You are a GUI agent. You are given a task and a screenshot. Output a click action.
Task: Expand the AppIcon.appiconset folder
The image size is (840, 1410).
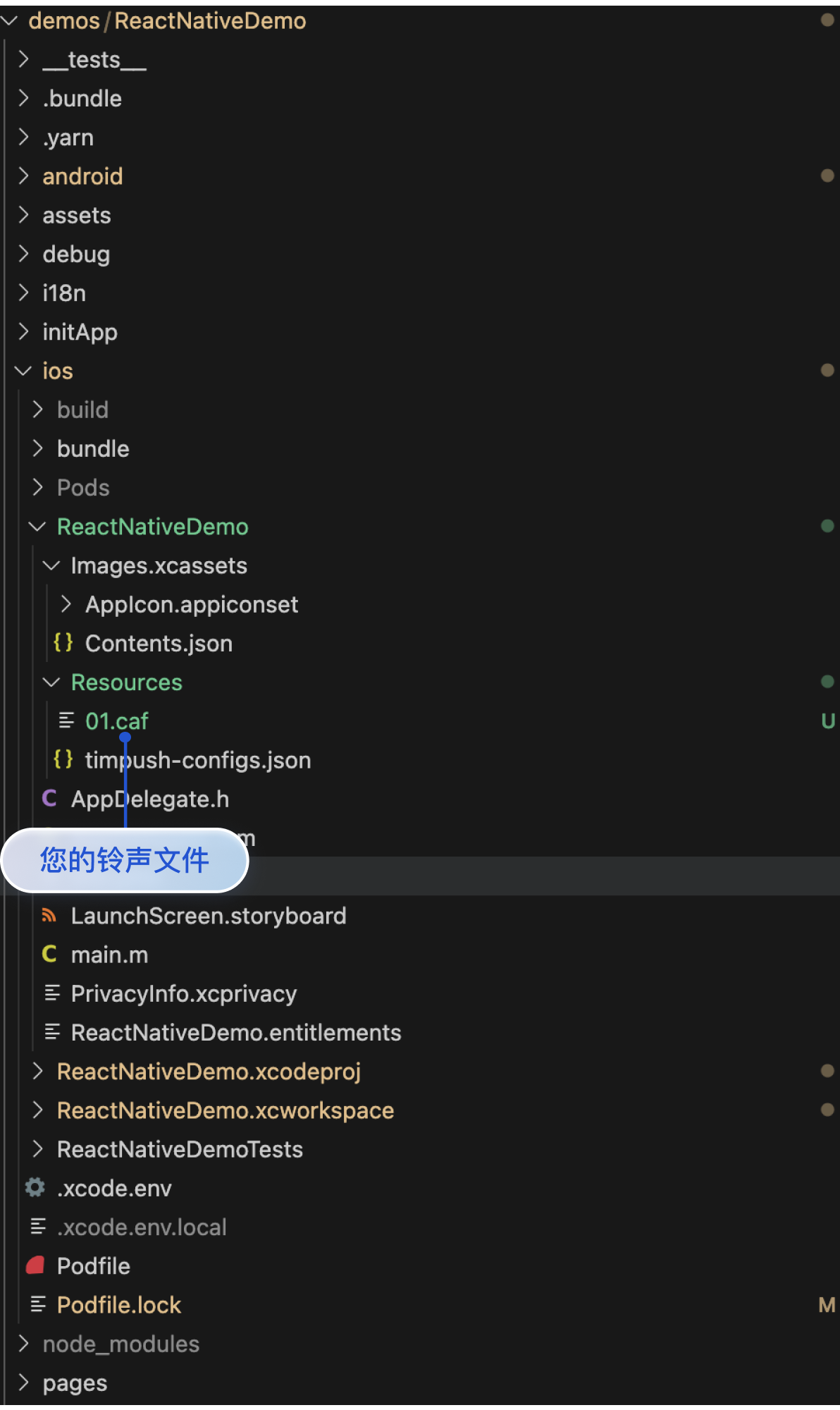66,604
